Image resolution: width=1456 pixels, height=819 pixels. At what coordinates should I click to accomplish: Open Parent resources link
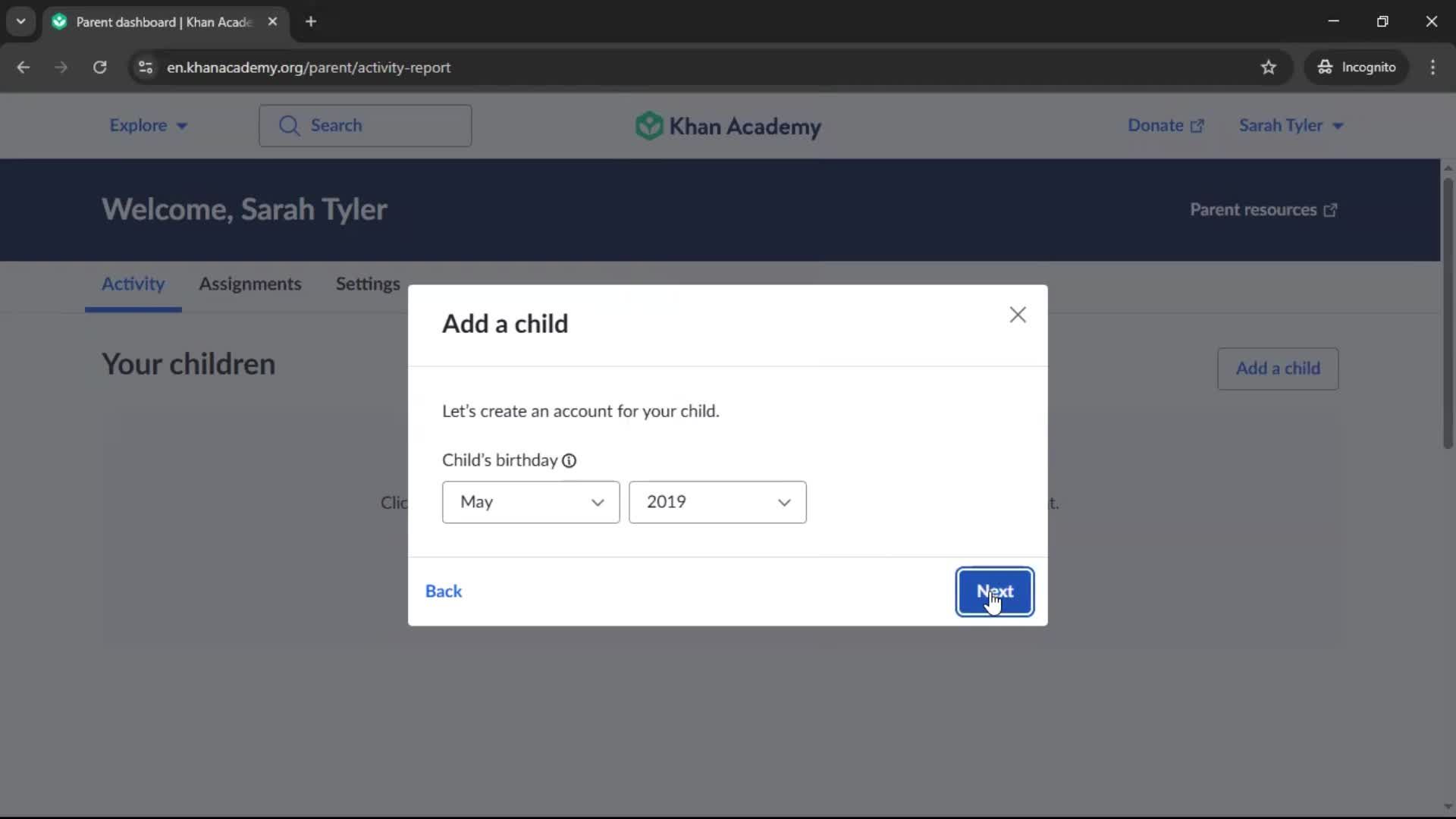(x=1263, y=210)
